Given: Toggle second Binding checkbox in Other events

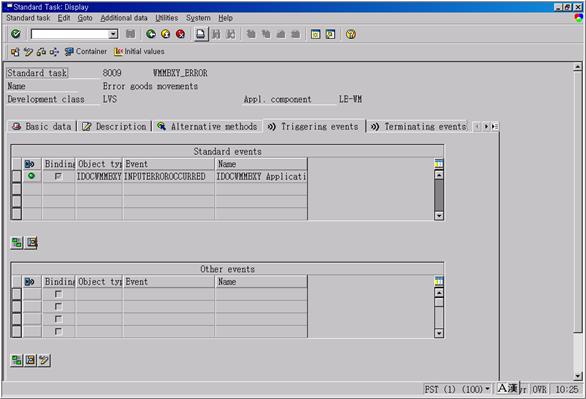Looking at the screenshot, I should tap(58, 306).
